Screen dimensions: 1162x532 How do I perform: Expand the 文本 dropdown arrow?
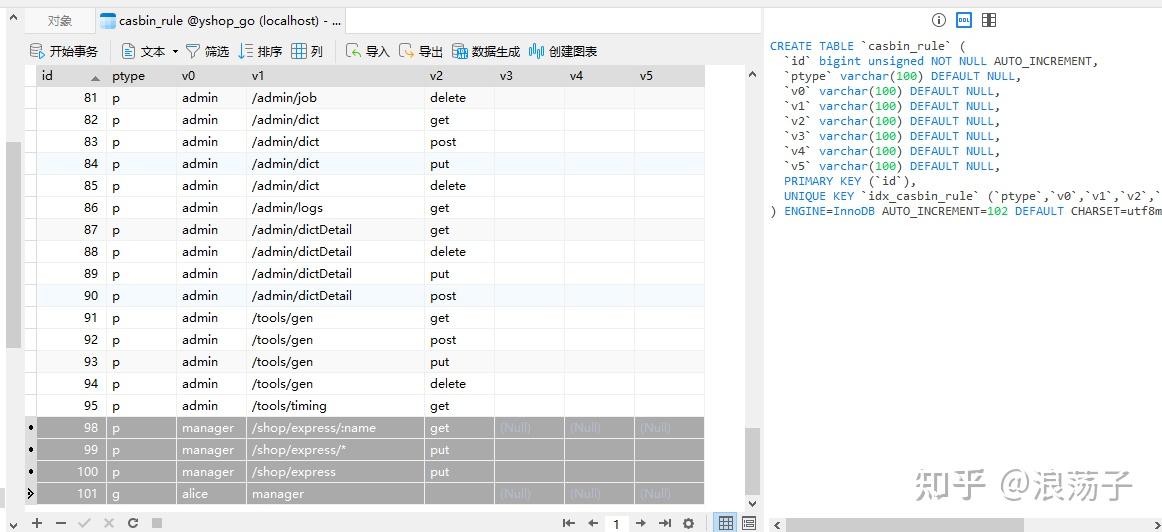click(176, 52)
